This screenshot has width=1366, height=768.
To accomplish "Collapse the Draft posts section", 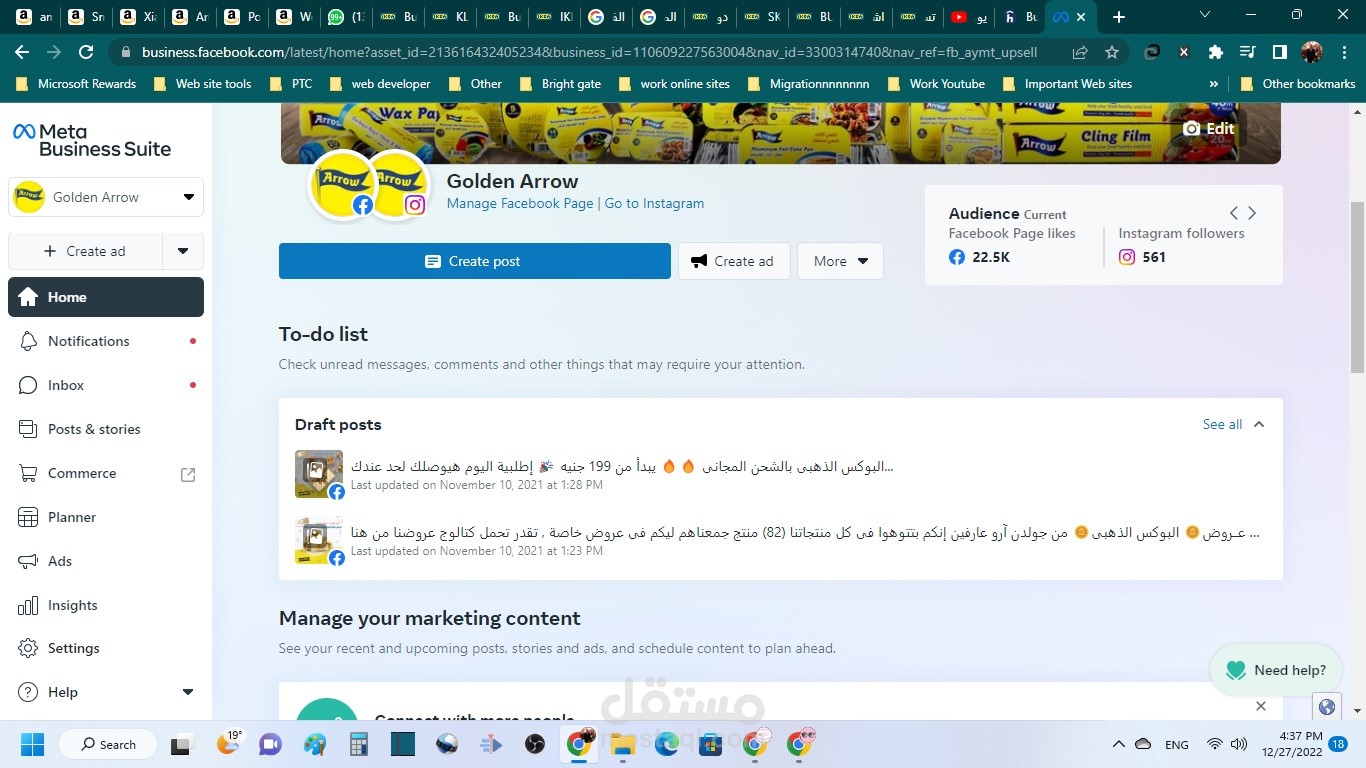I will click(x=1258, y=424).
